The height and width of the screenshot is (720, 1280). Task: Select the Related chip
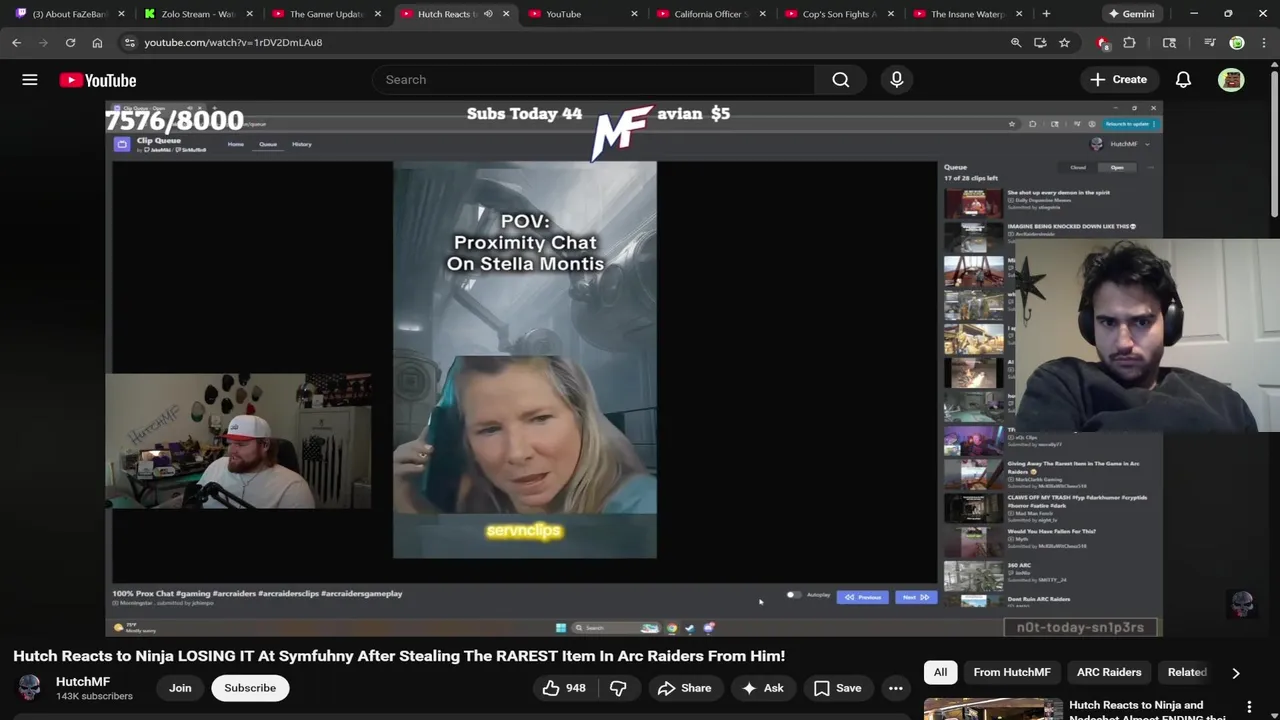1187,672
